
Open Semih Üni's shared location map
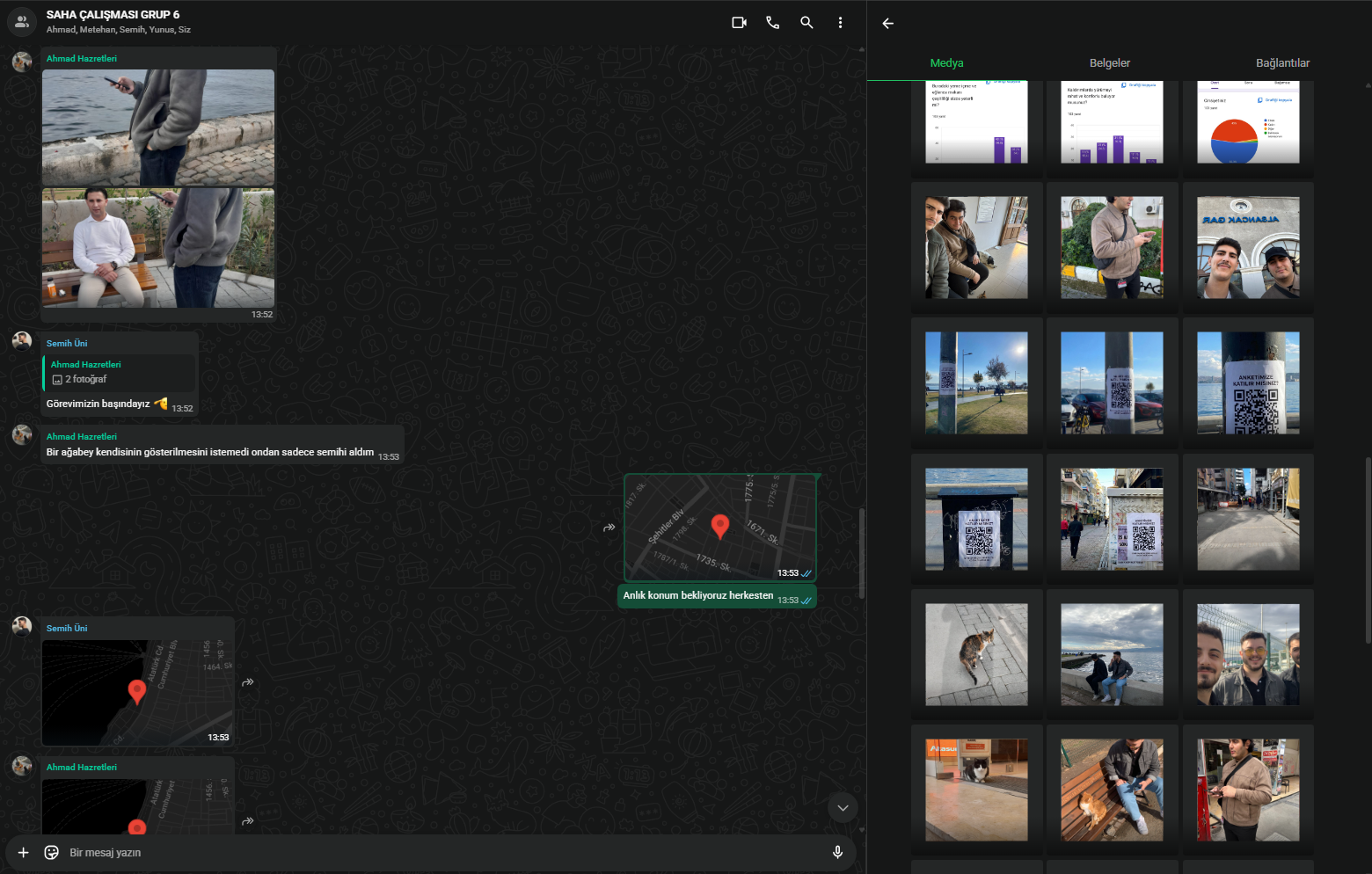pyautogui.click(x=138, y=693)
